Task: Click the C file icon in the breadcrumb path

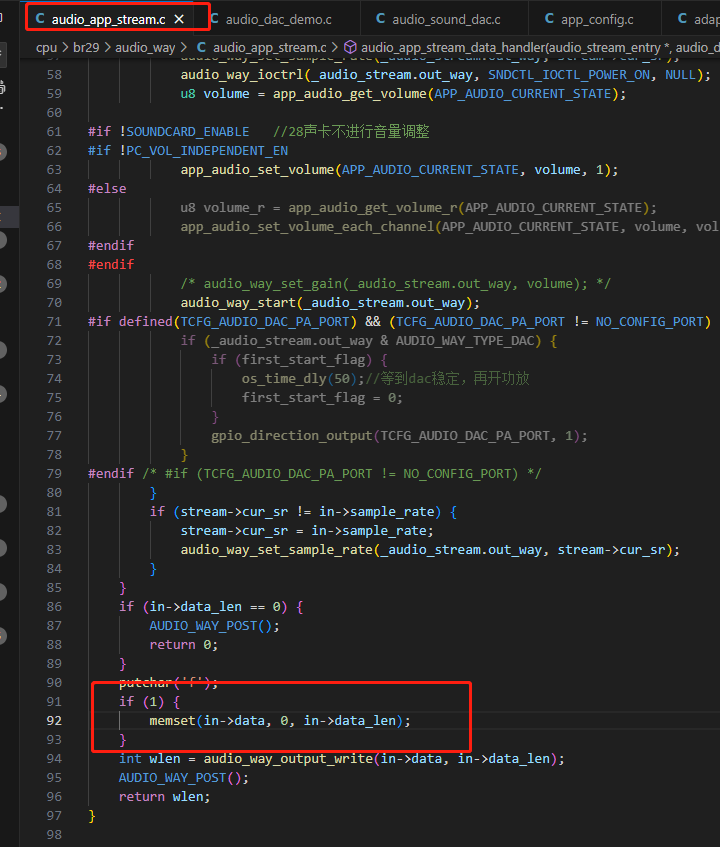Action: click(201, 48)
